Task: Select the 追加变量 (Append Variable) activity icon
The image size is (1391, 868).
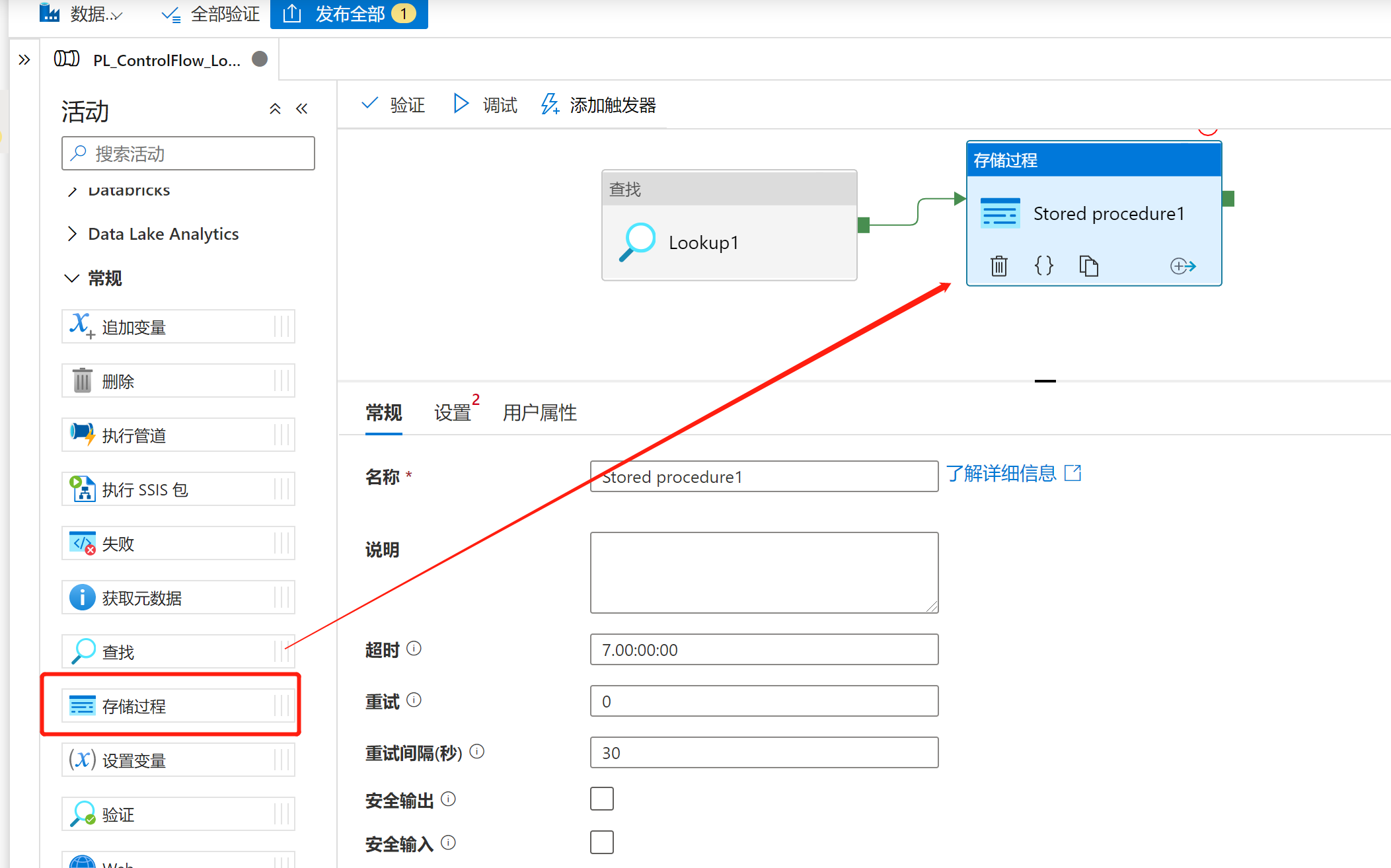Action: tap(81, 326)
